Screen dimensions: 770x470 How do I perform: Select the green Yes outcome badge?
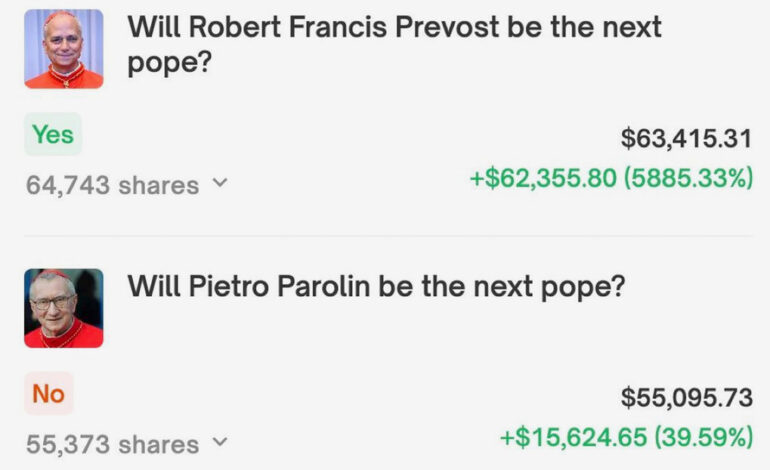pos(53,134)
